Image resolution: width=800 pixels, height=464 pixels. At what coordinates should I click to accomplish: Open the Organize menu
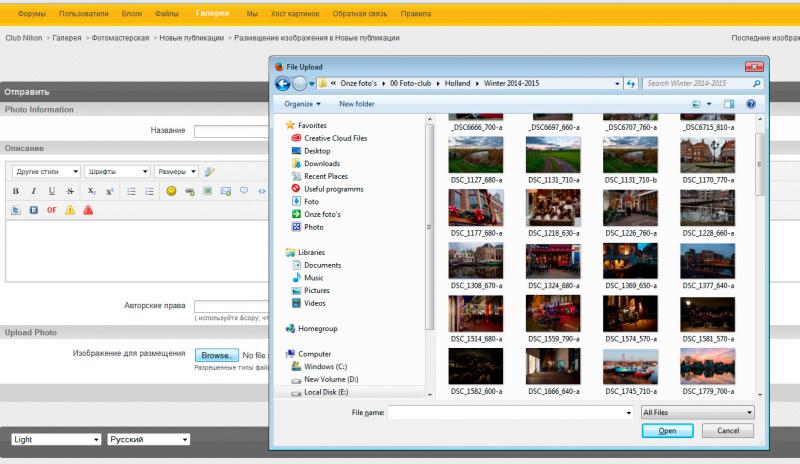click(302, 104)
